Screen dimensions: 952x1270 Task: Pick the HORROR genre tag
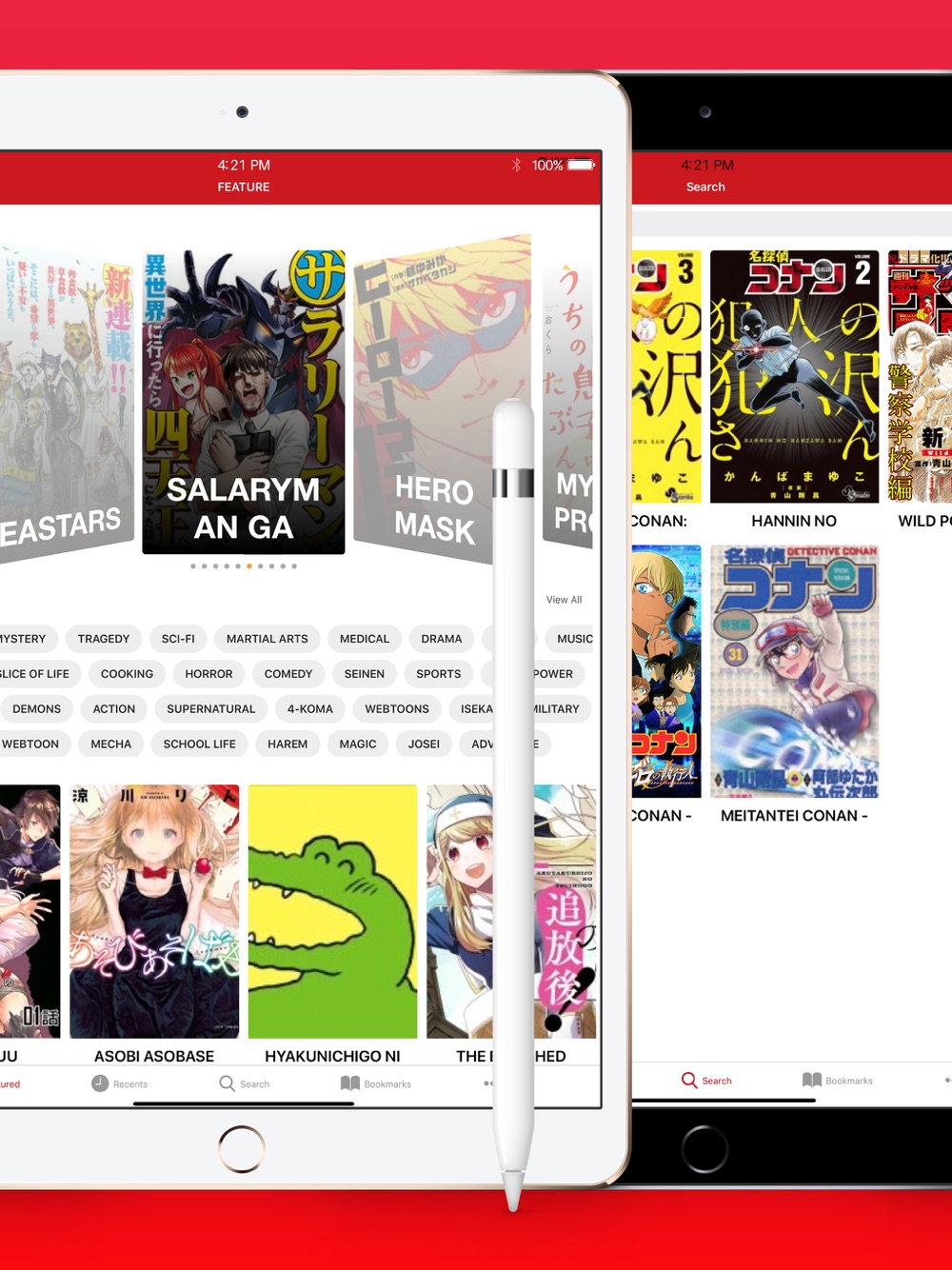pyautogui.click(x=208, y=674)
